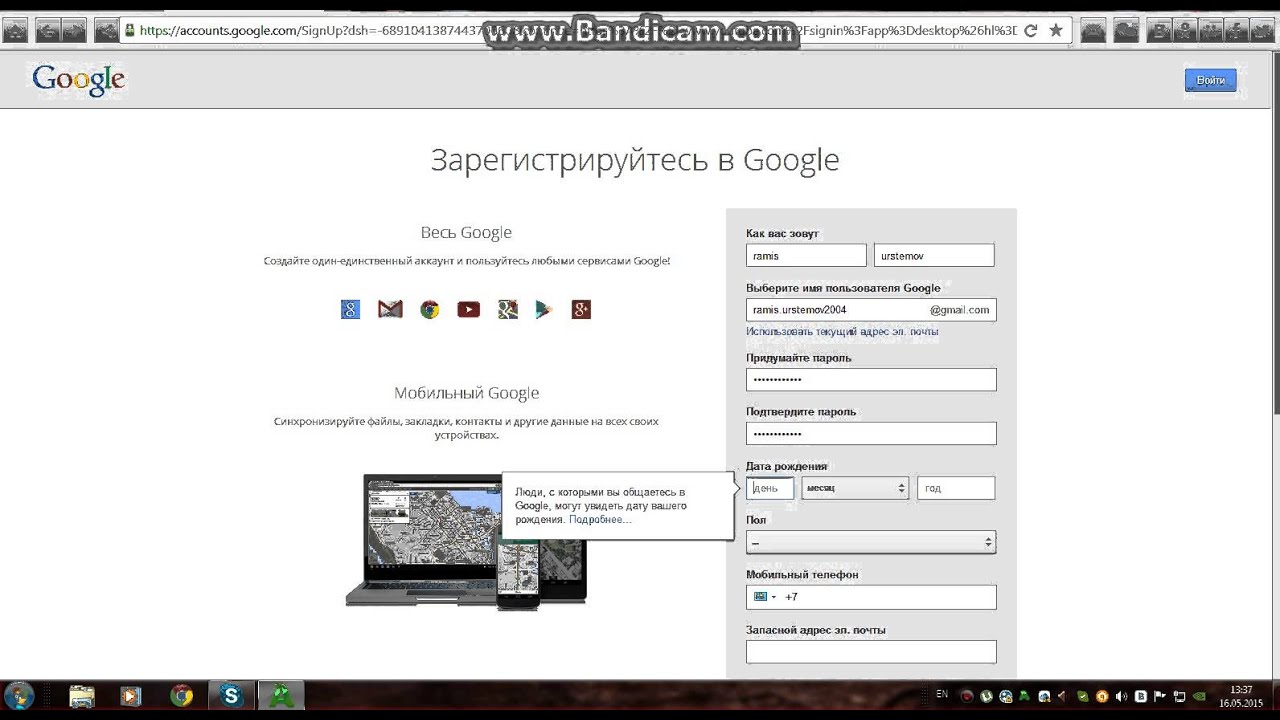Click the 'Придумайте пароль' password field
Screen dimensions: 1280x720
[871, 380]
